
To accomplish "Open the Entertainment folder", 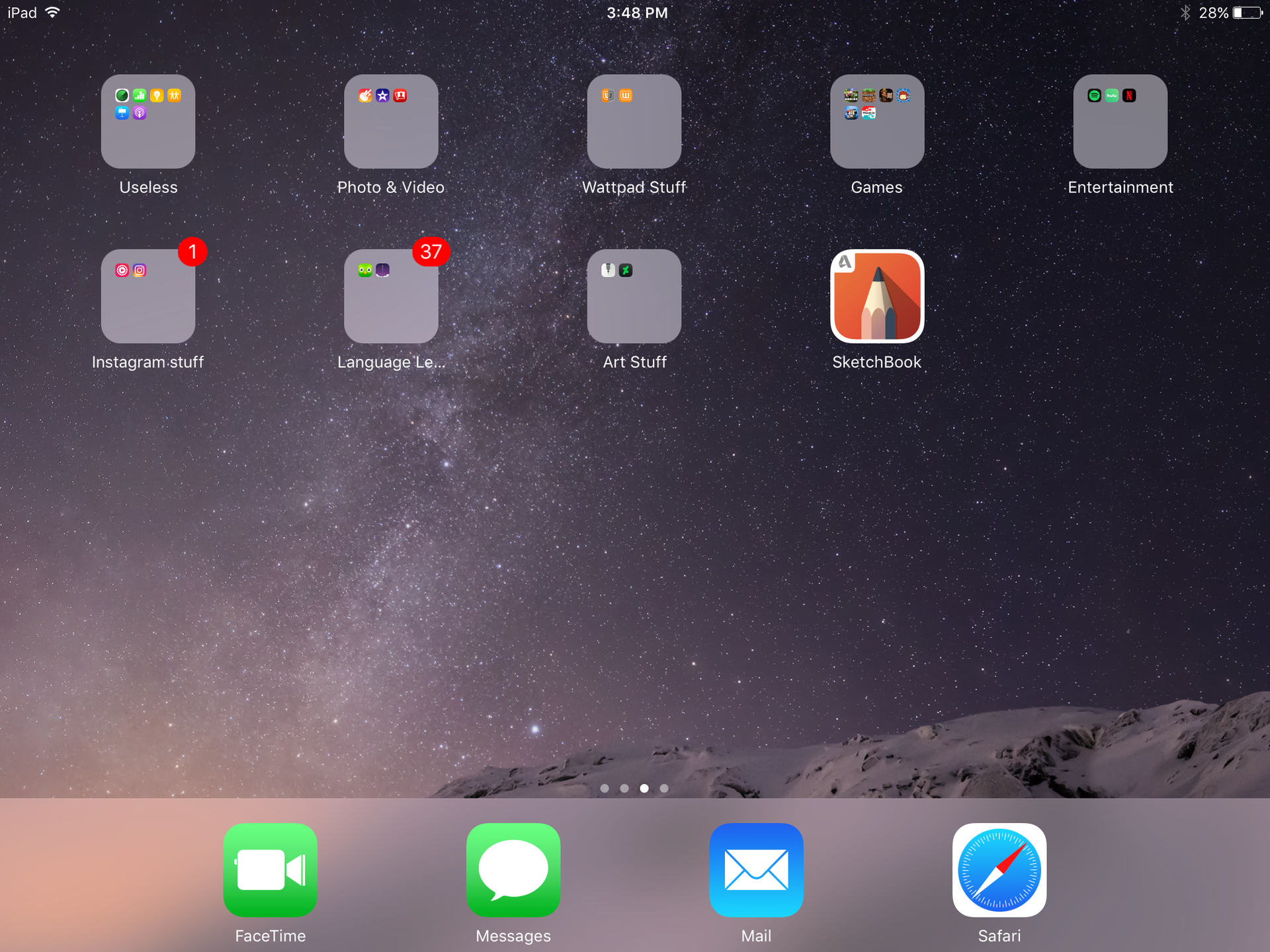I will coord(1121,121).
